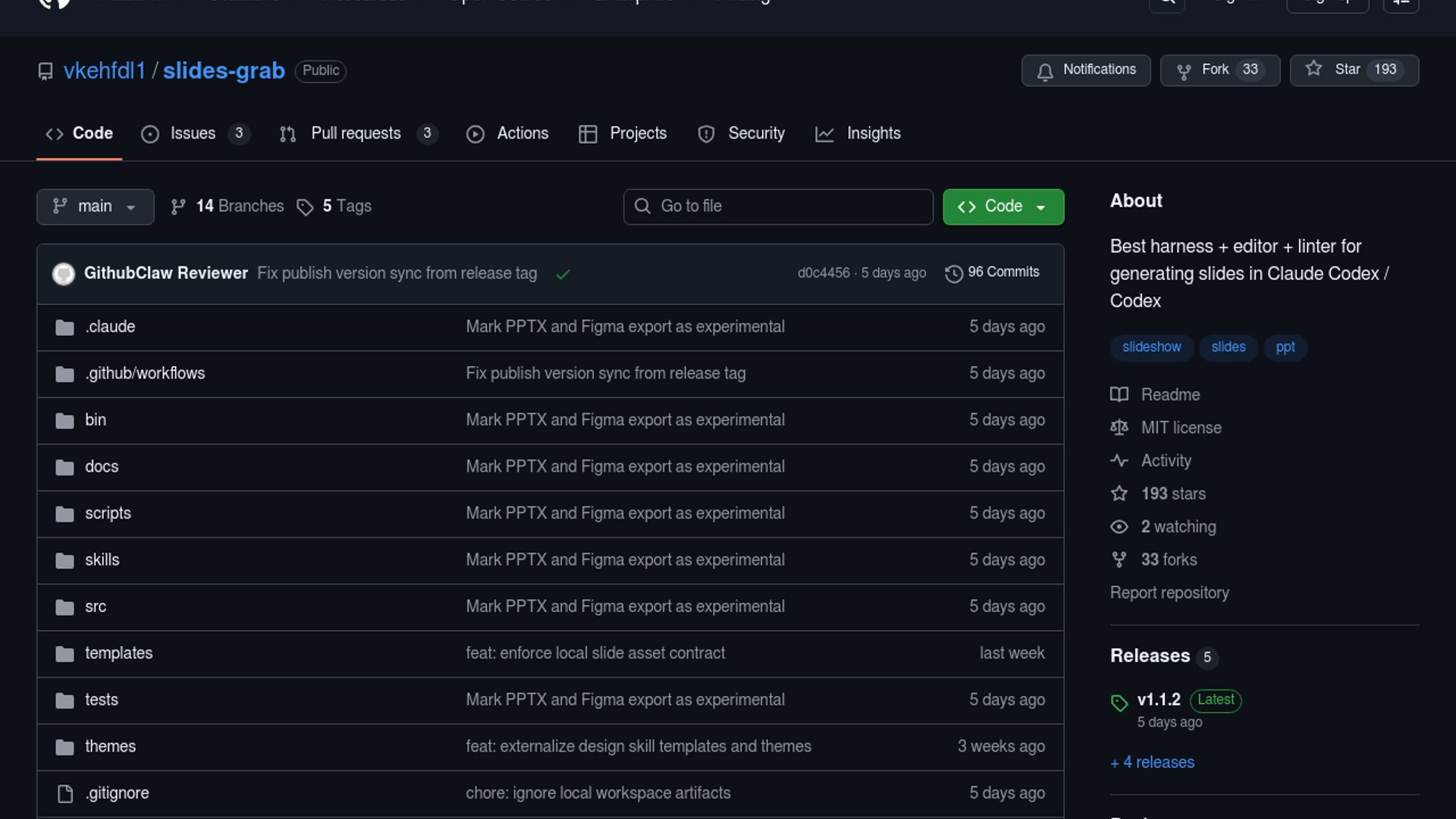Switch to the Pull requests tab
The height and width of the screenshot is (819, 1456).
pyautogui.click(x=356, y=133)
